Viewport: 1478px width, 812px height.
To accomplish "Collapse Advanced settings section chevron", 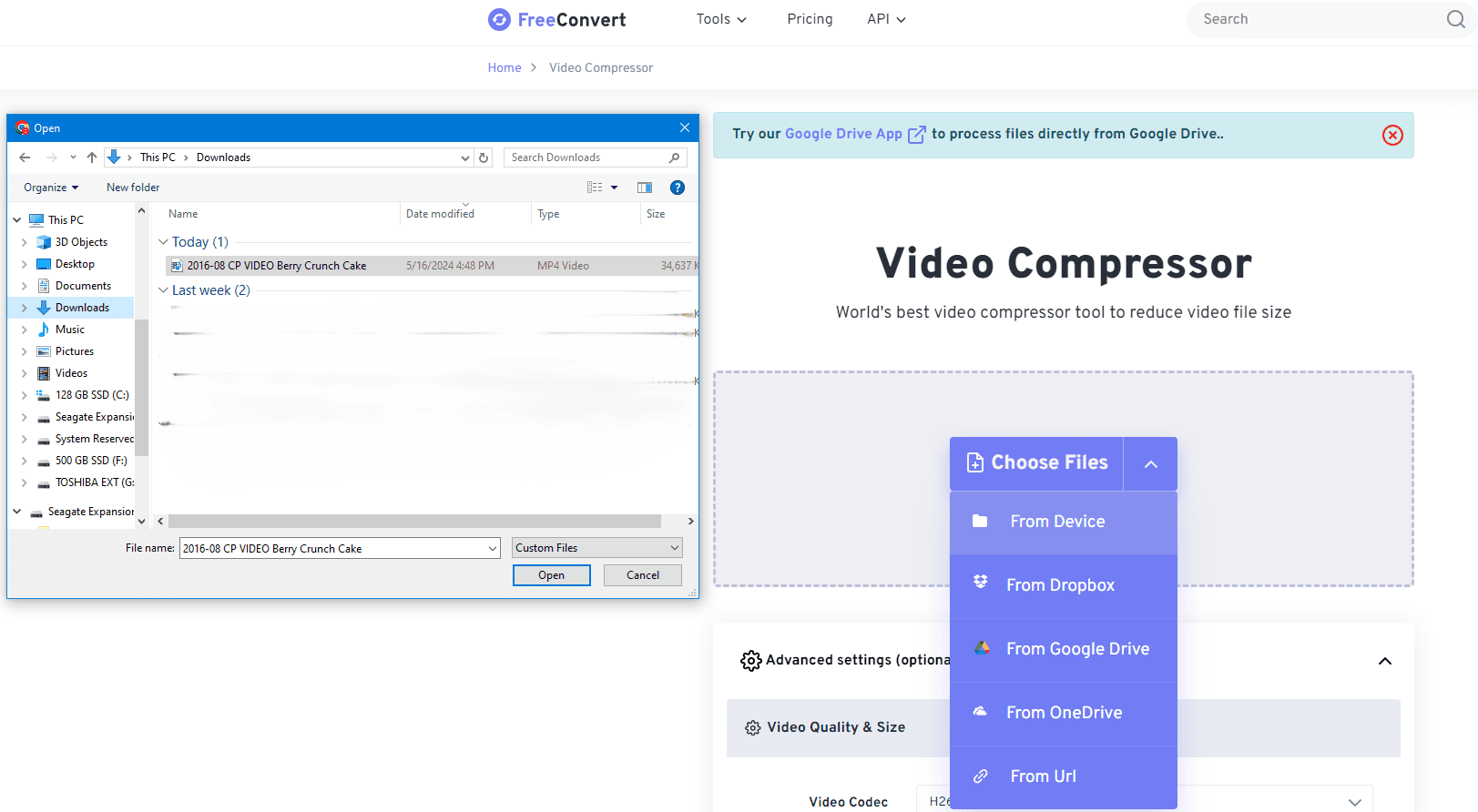I will (1384, 661).
